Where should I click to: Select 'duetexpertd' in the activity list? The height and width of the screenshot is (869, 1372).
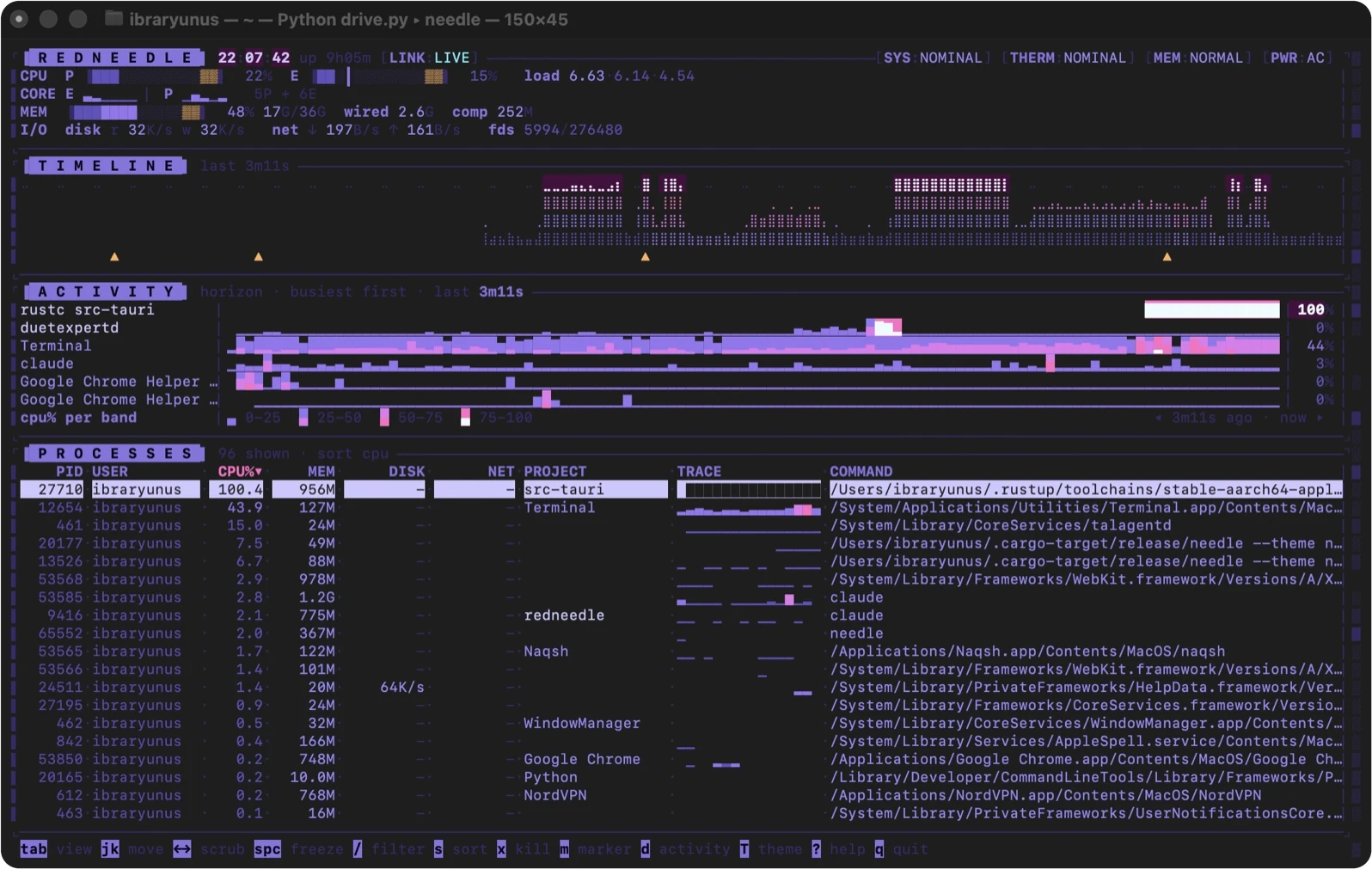pyautogui.click(x=70, y=327)
